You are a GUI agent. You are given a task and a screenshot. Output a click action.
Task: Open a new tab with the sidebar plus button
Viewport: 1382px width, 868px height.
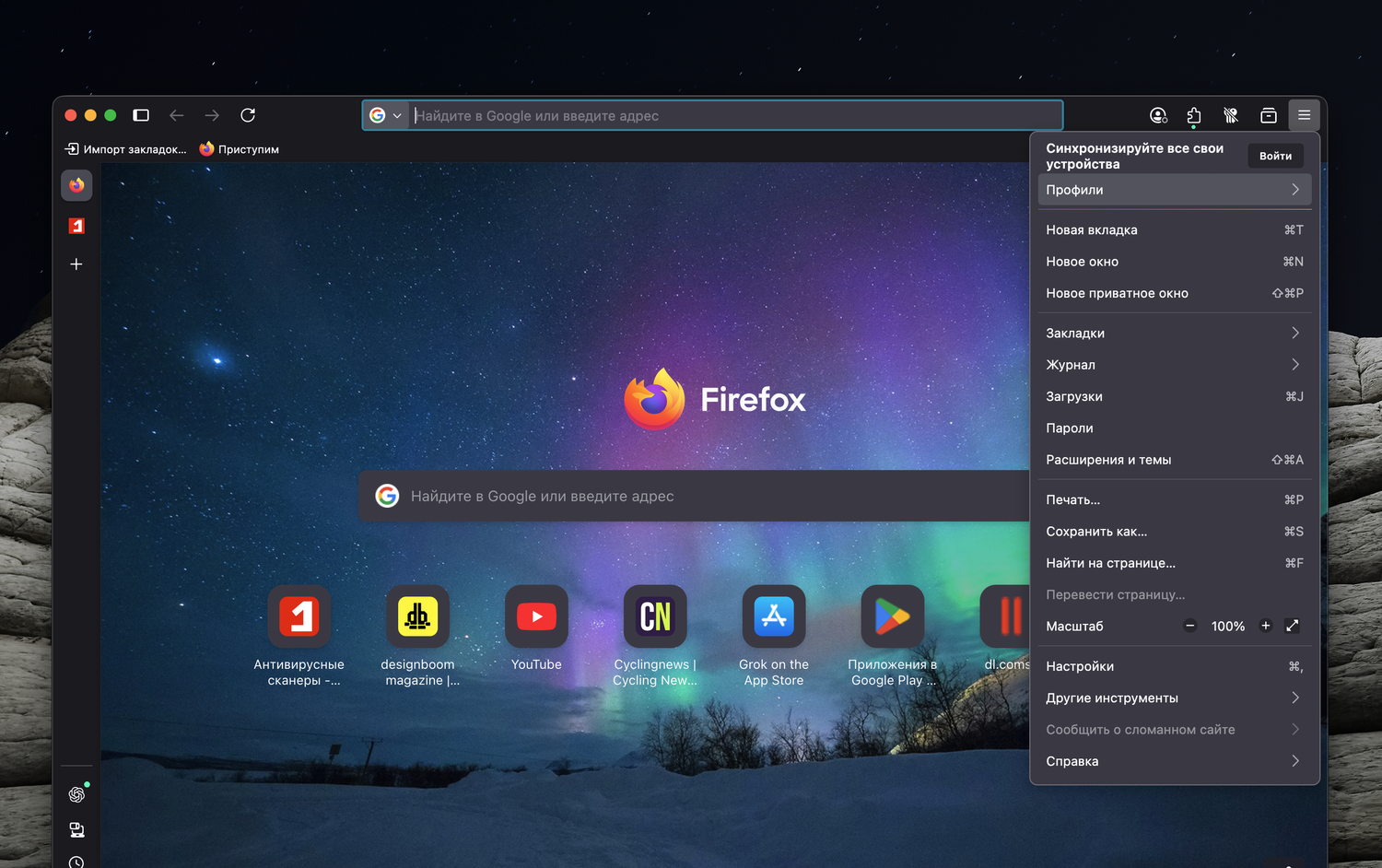pyautogui.click(x=76, y=264)
